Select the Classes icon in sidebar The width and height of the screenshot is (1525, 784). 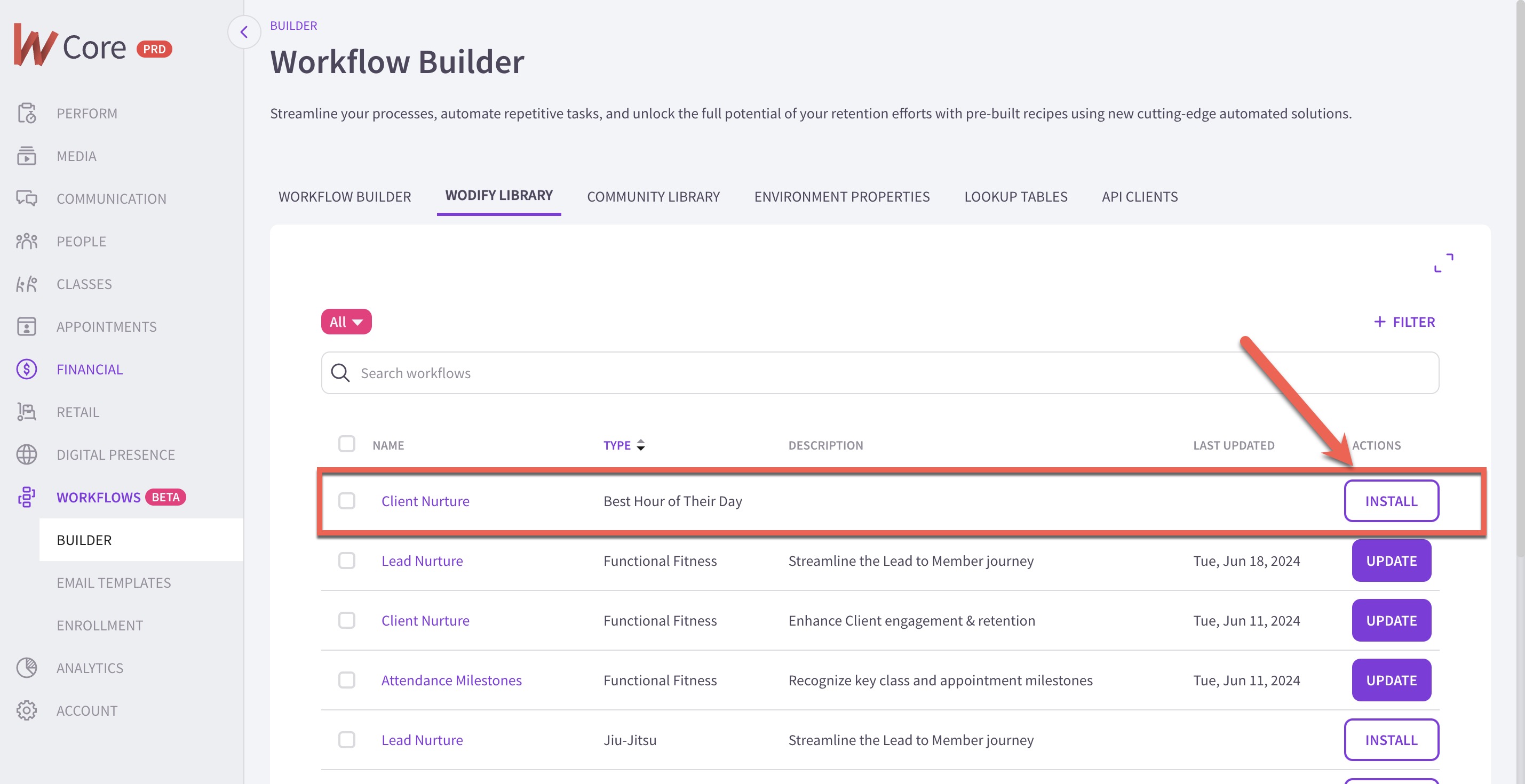click(26, 283)
